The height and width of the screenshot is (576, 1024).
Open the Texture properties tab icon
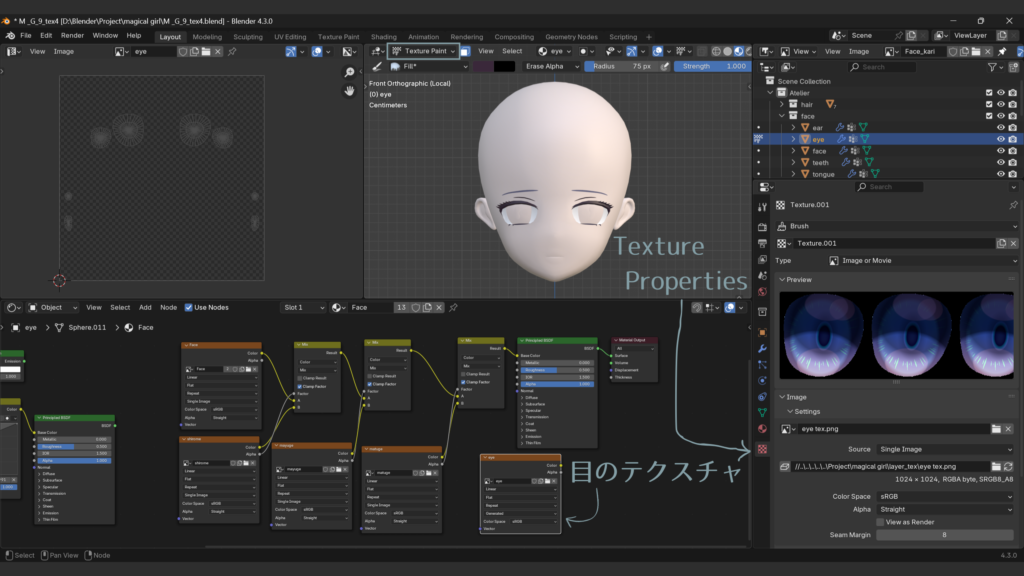pyautogui.click(x=762, y=449)
